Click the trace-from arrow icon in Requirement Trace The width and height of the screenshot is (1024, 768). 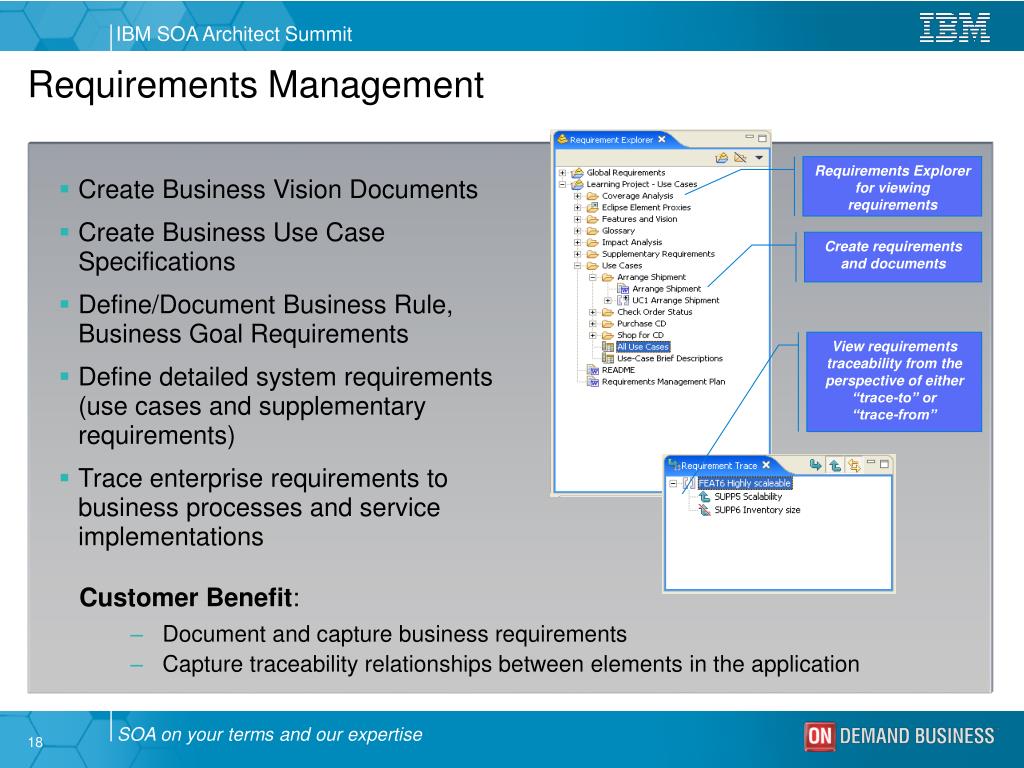coord(835,466)
